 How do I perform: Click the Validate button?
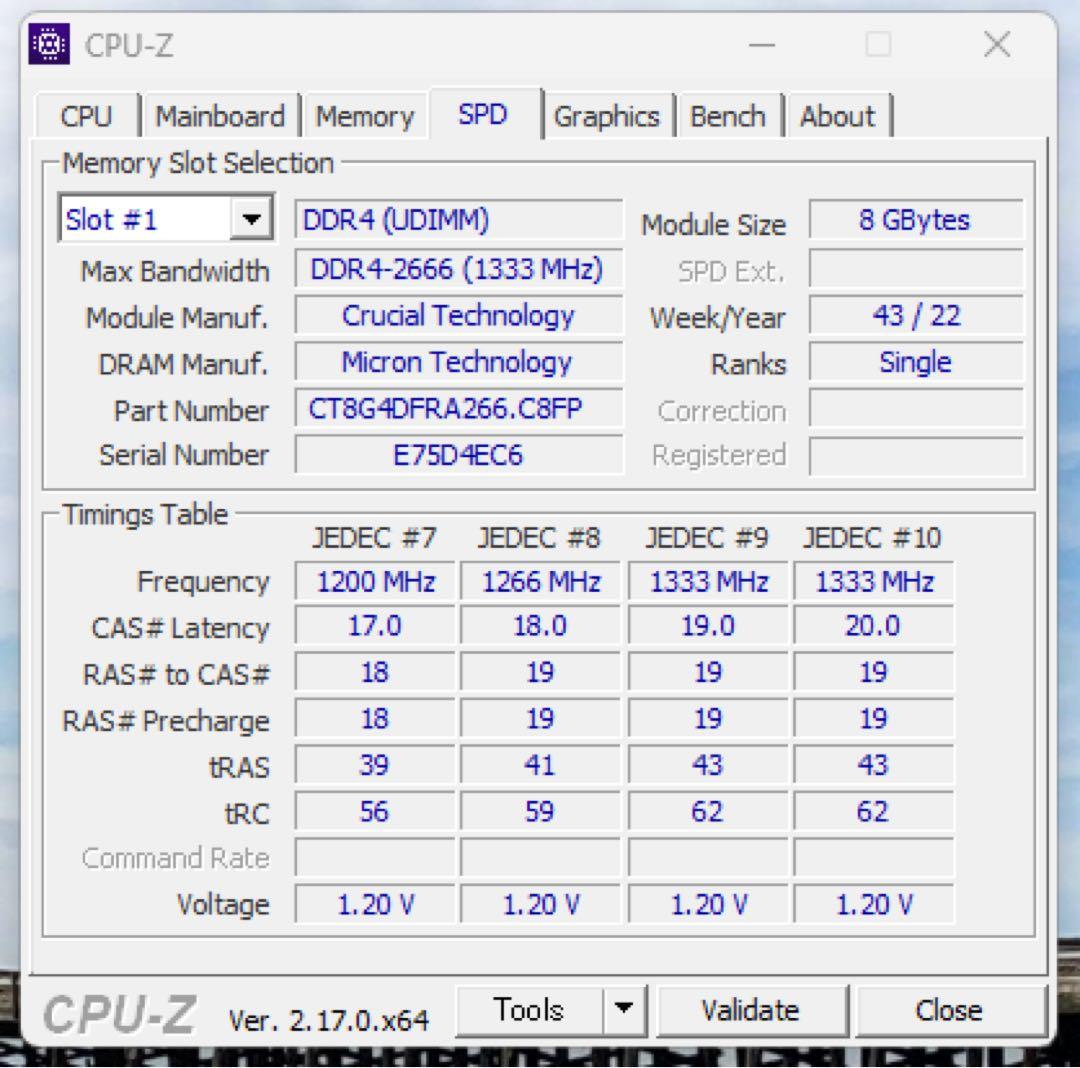pyautogui.click(x=751, y=1010)
